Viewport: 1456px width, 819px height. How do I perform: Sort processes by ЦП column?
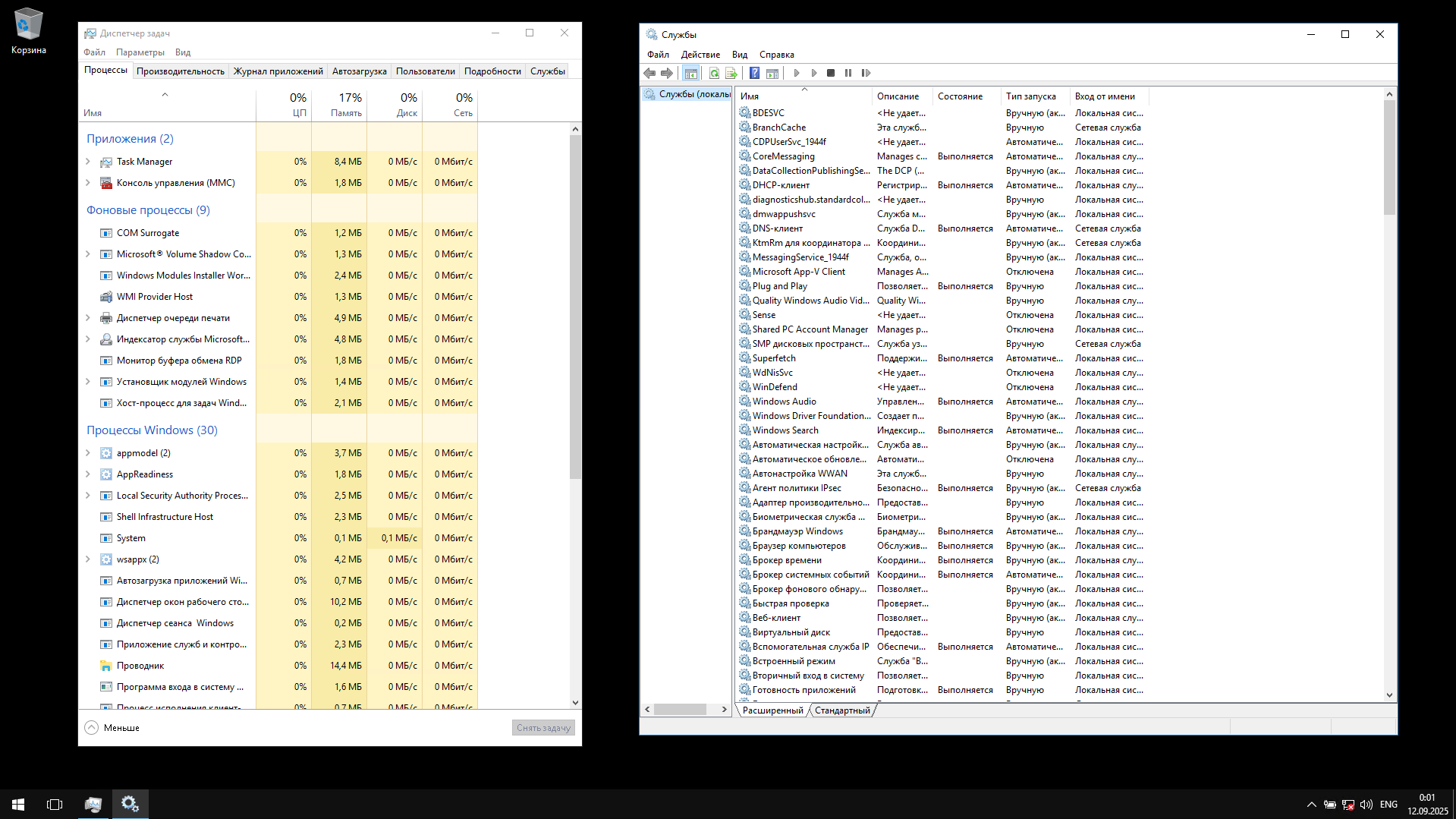[284, 105]
